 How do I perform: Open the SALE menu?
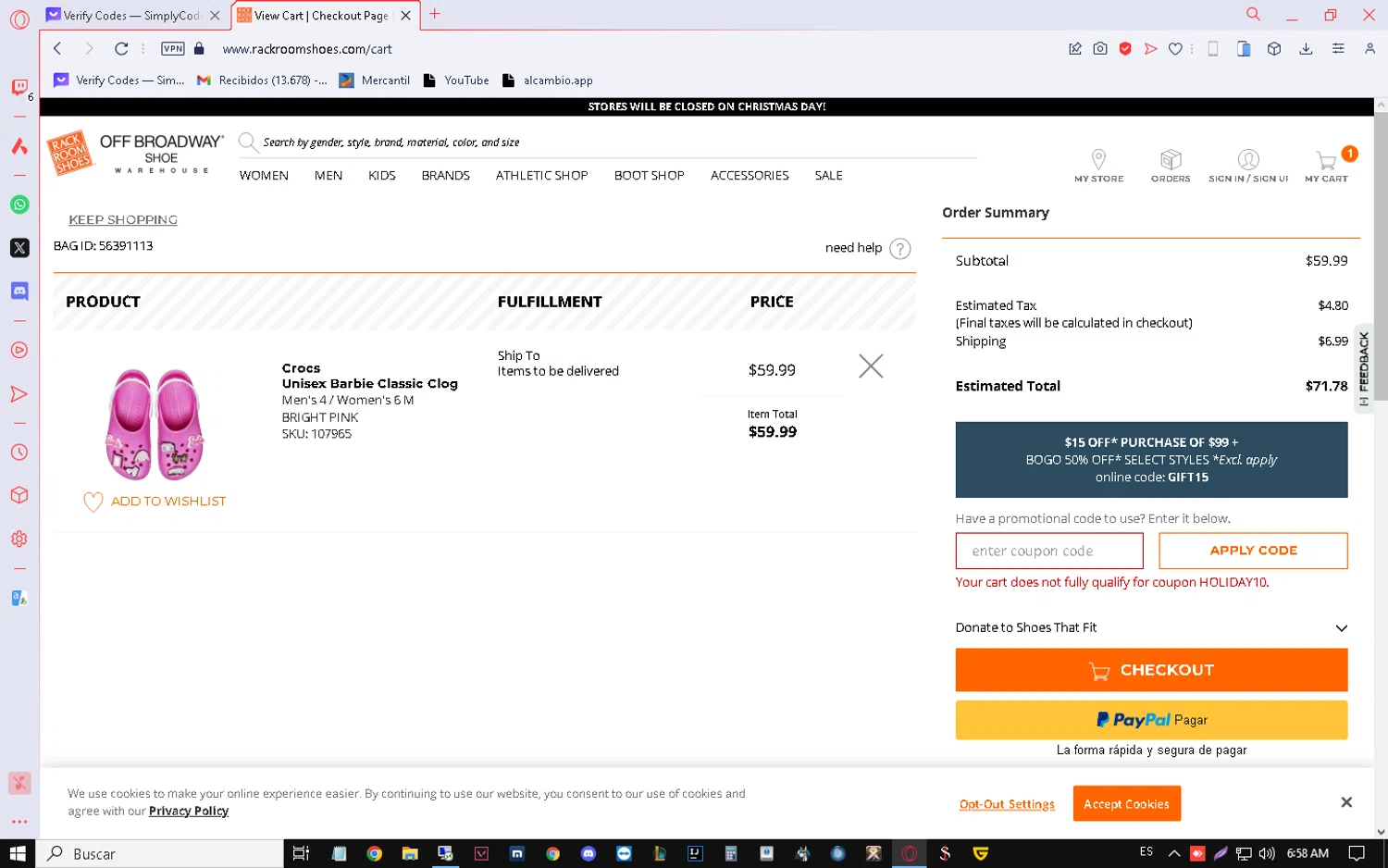point(829,175)
